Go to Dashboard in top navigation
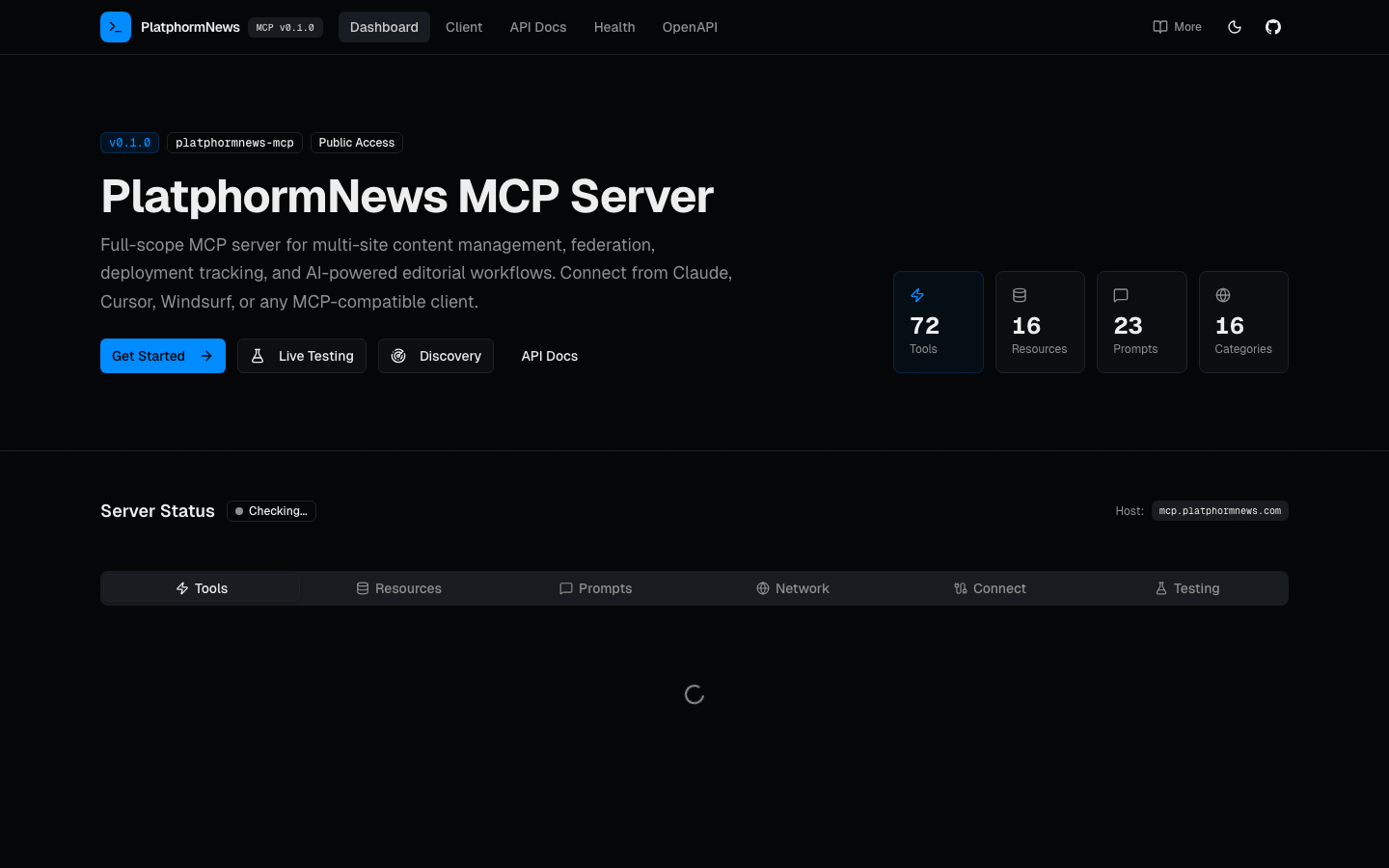 pyautogui.click(x=384, y=27)
